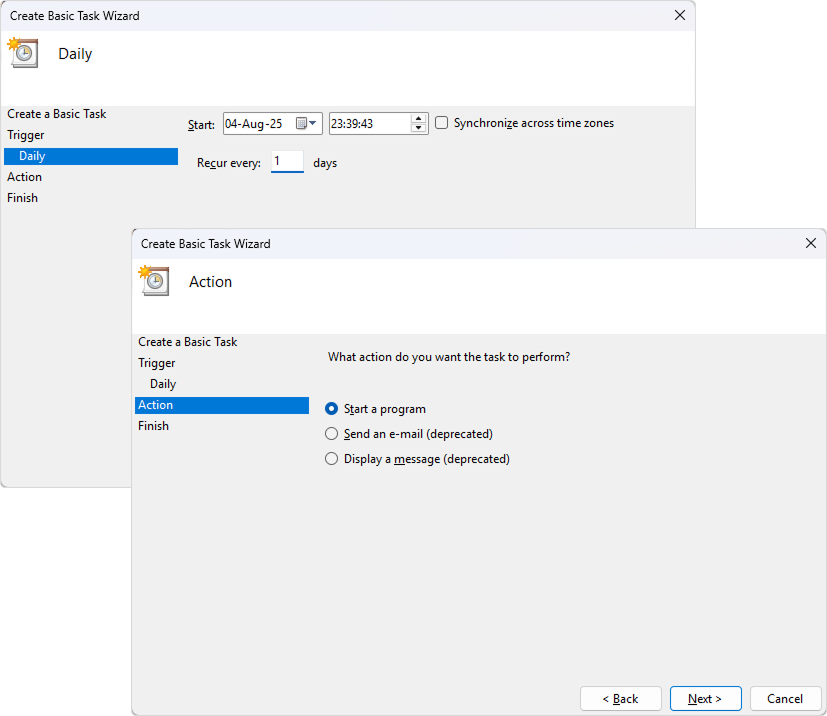The image size is (827, 716).
Task: Enable Synchronize across time zones
Action: (441, 123)
